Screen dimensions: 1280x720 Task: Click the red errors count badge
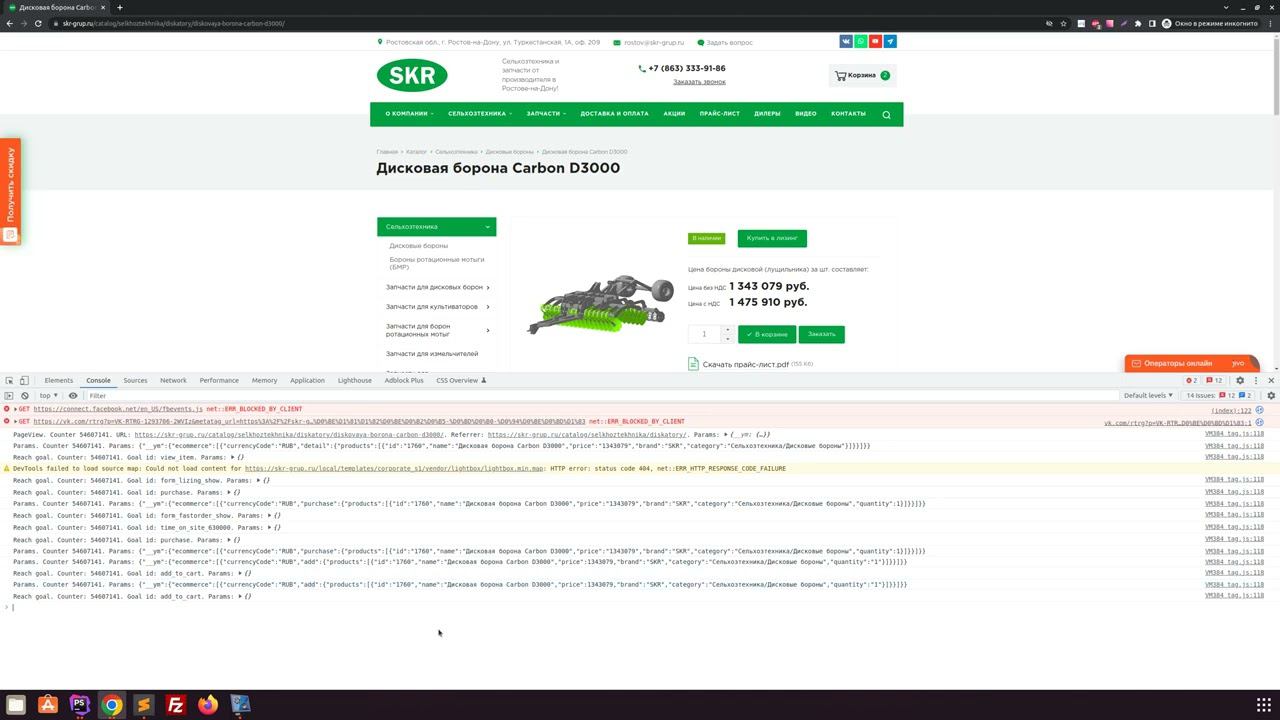click(1191, 380)
